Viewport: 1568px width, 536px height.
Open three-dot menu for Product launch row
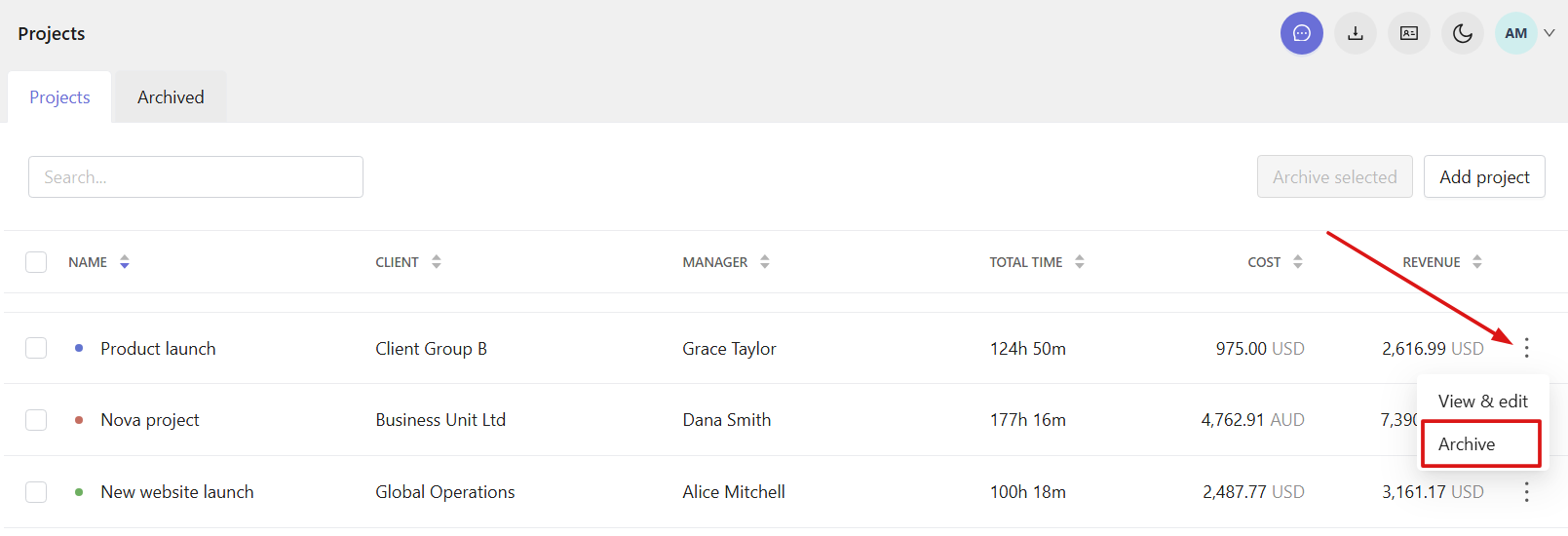(1527, 348)
